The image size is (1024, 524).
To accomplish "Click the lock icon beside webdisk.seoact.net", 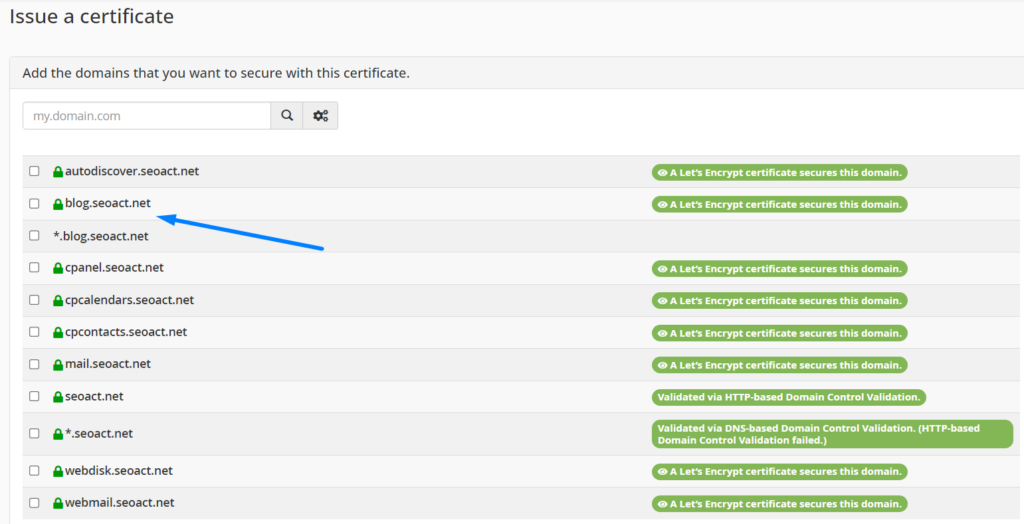I will 58,471.
